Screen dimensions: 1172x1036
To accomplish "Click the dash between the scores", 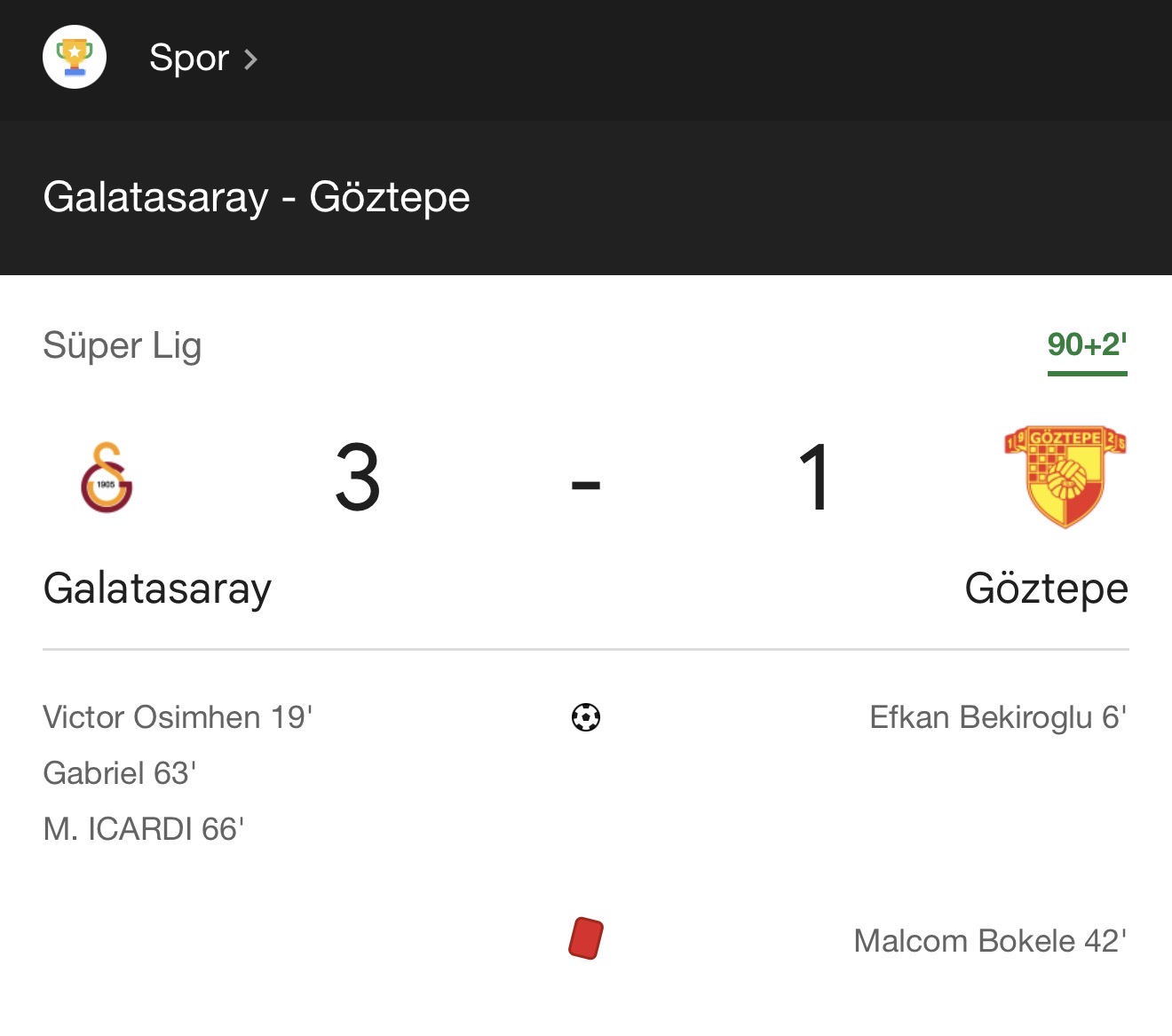I will click(586, 485).
